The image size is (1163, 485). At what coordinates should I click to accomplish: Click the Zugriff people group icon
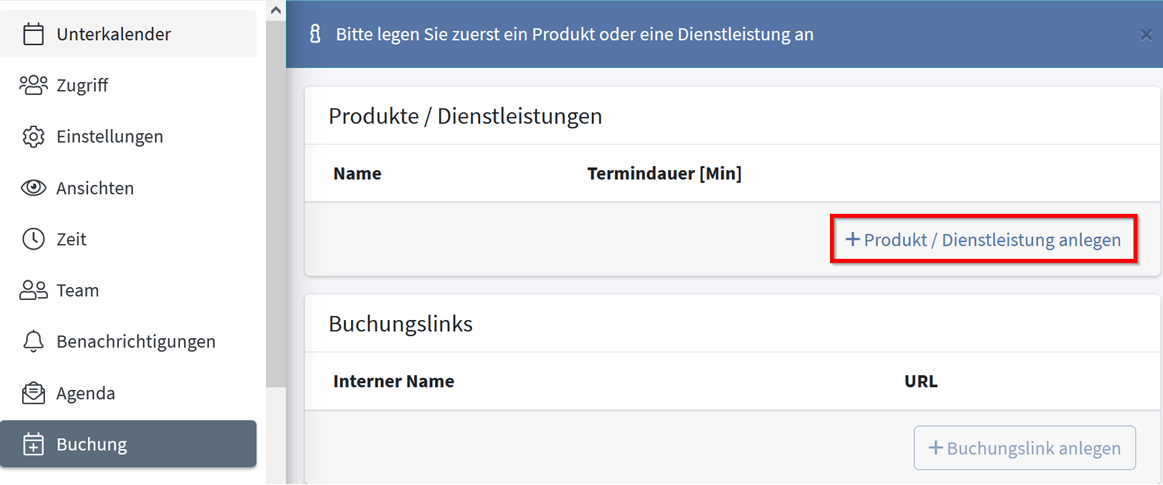[33, 85]
